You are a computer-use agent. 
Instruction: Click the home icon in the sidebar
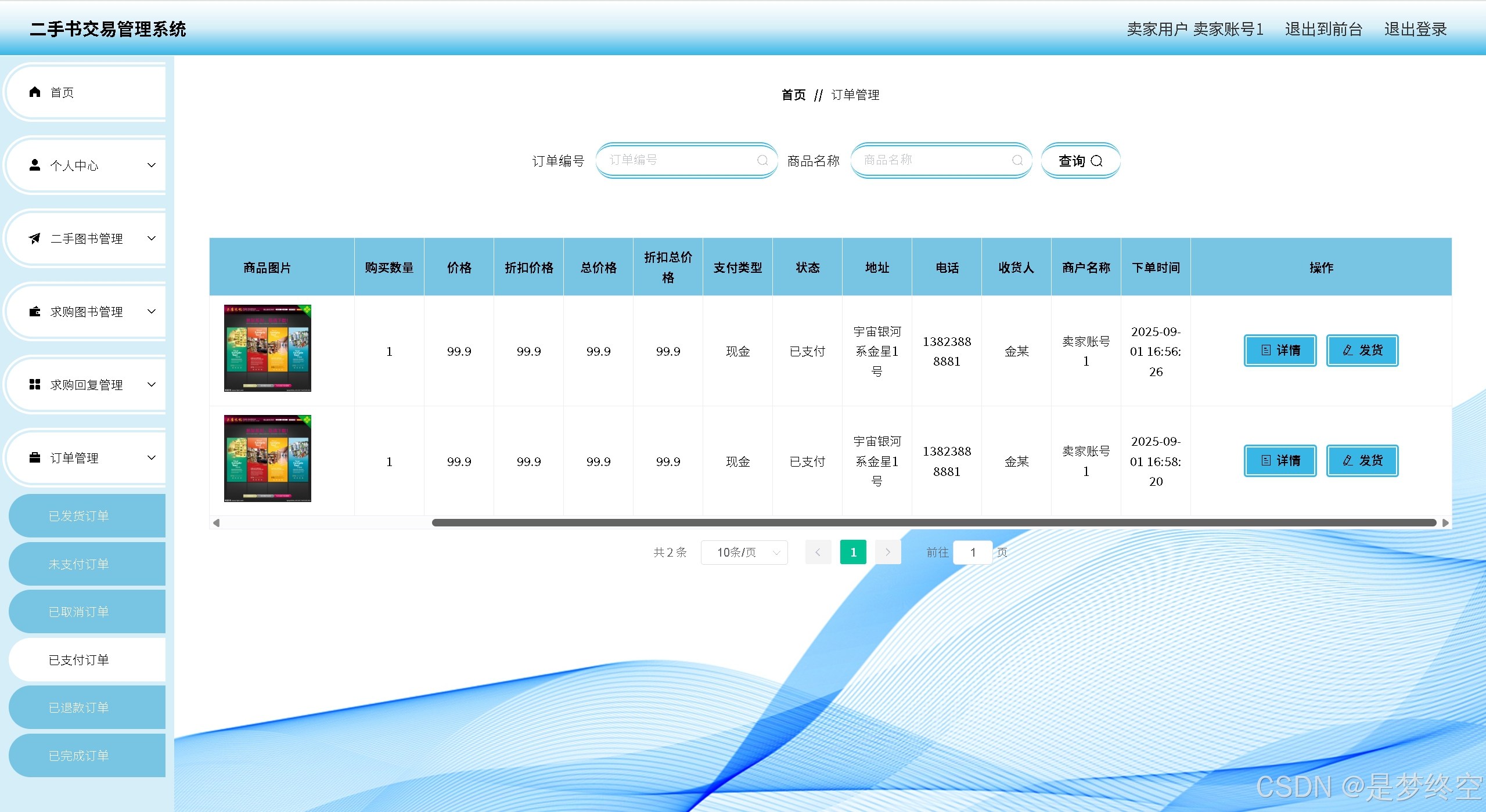point(35,92)
